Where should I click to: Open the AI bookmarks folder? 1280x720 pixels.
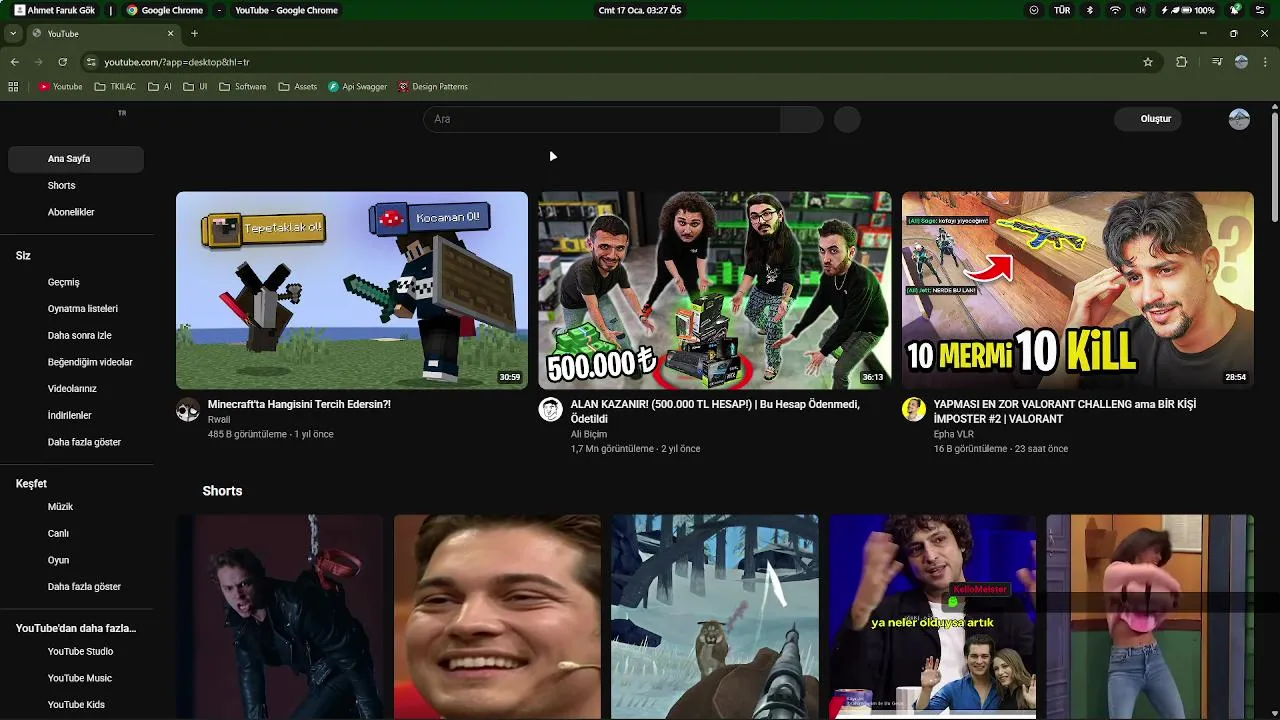[x=160, y=87]
